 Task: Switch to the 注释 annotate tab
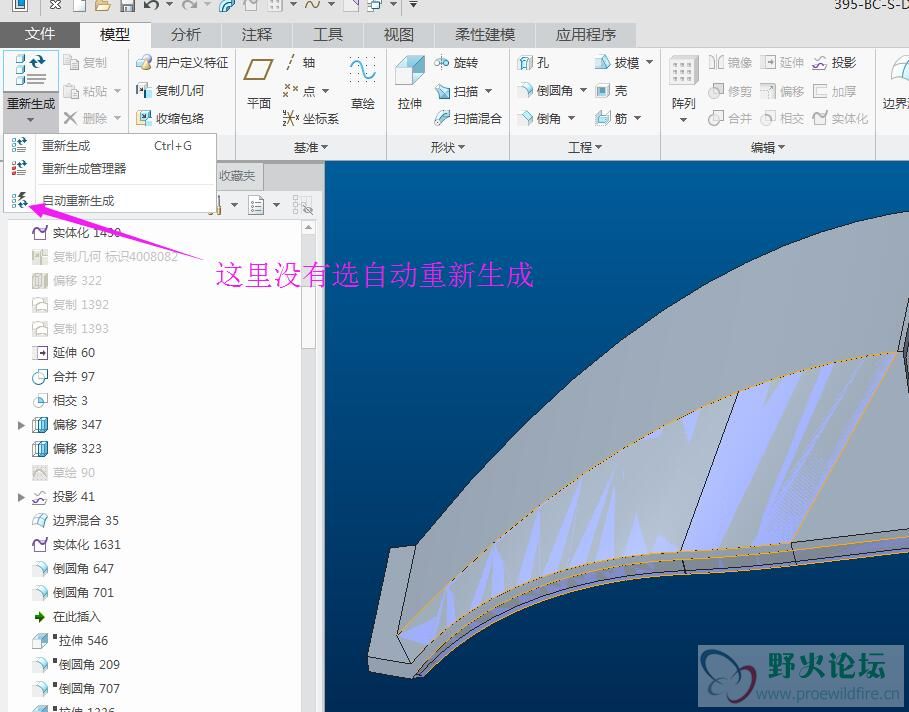click(257, 35)
